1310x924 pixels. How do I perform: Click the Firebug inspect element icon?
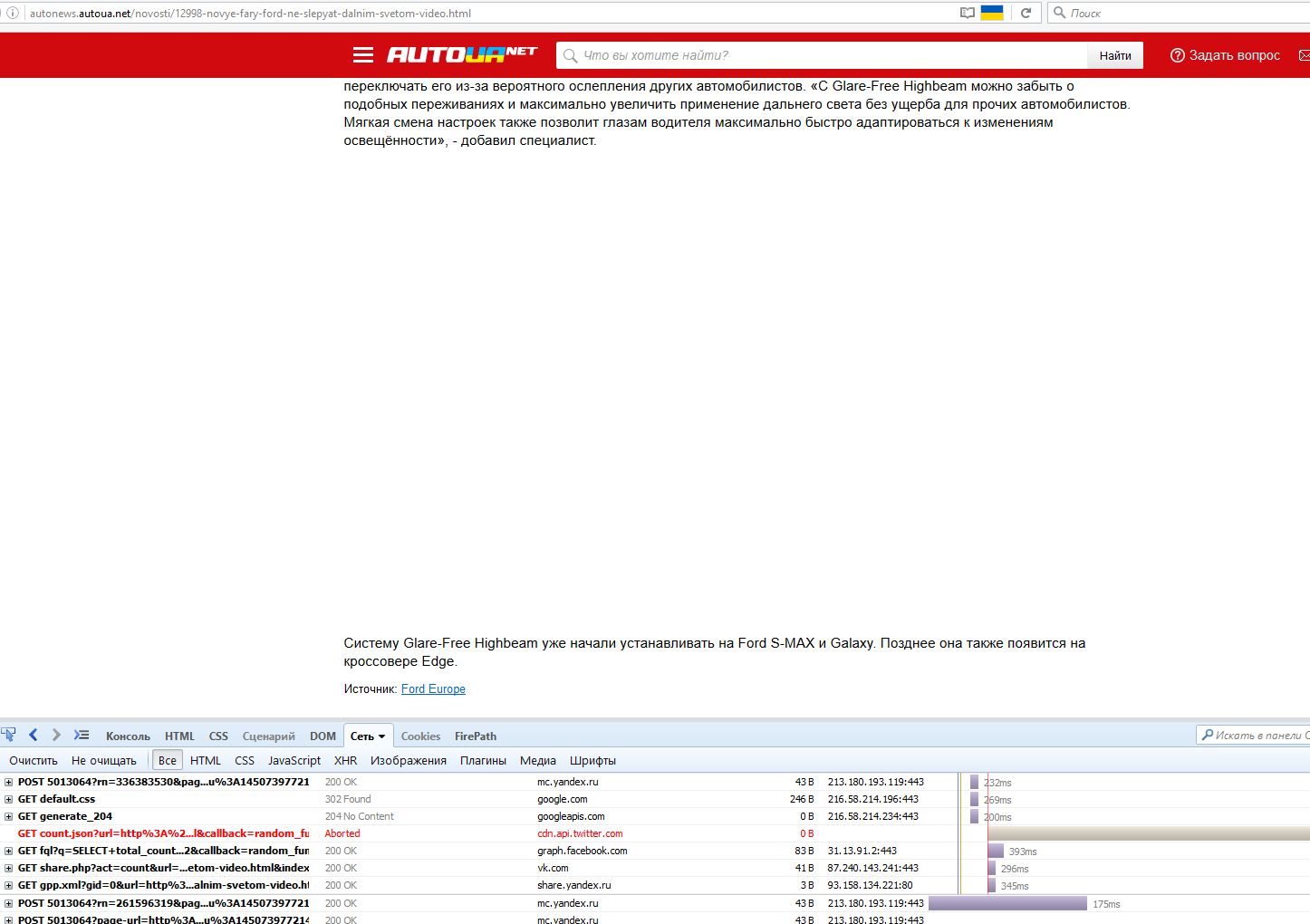pyautogui.click(x=9, y=735)
